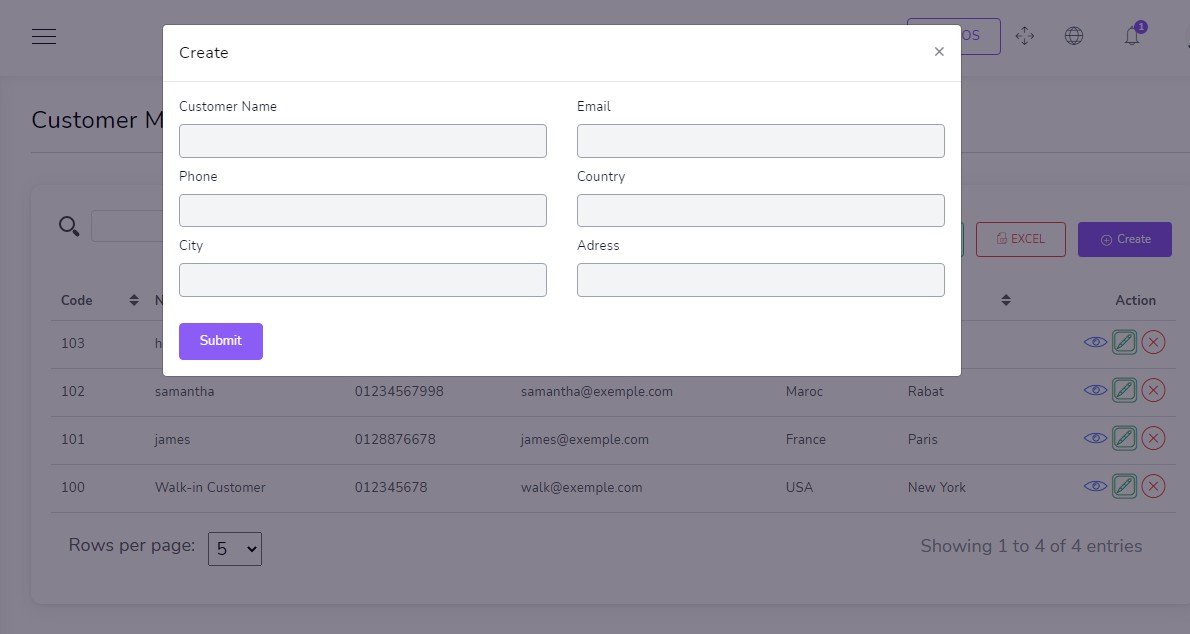Click into the Phone field

pos(362,210)
